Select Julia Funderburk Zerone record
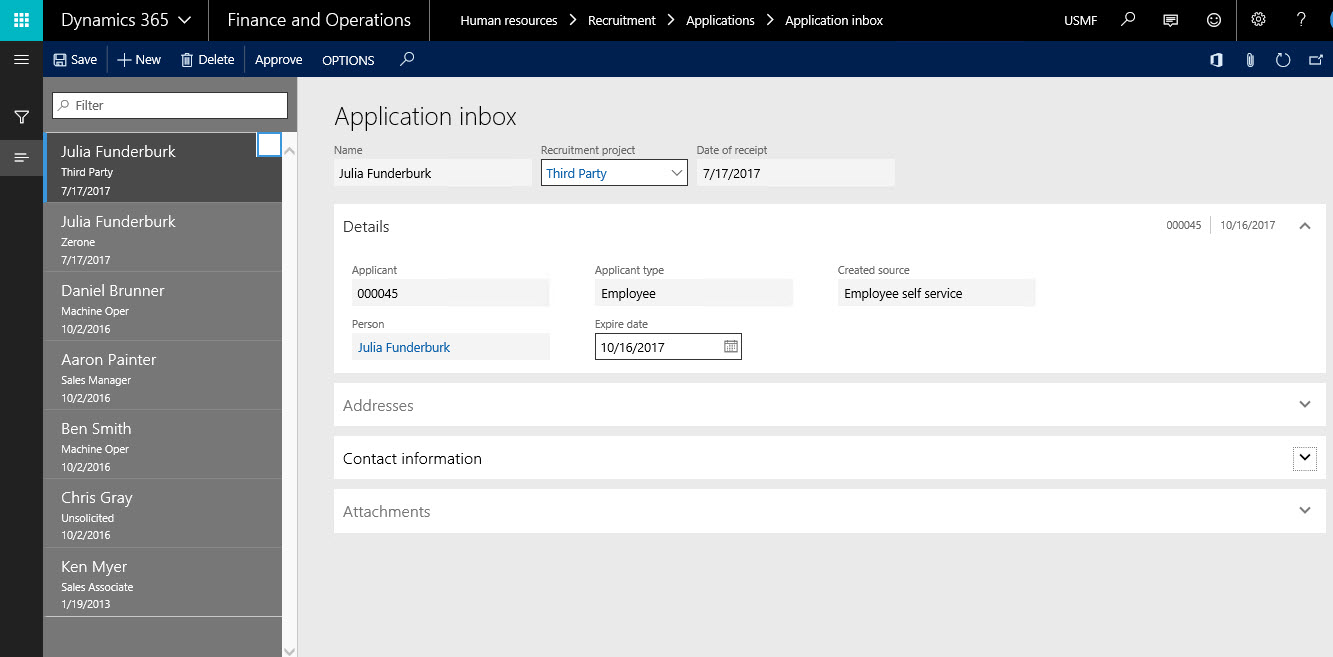 (x=163, y=238)
